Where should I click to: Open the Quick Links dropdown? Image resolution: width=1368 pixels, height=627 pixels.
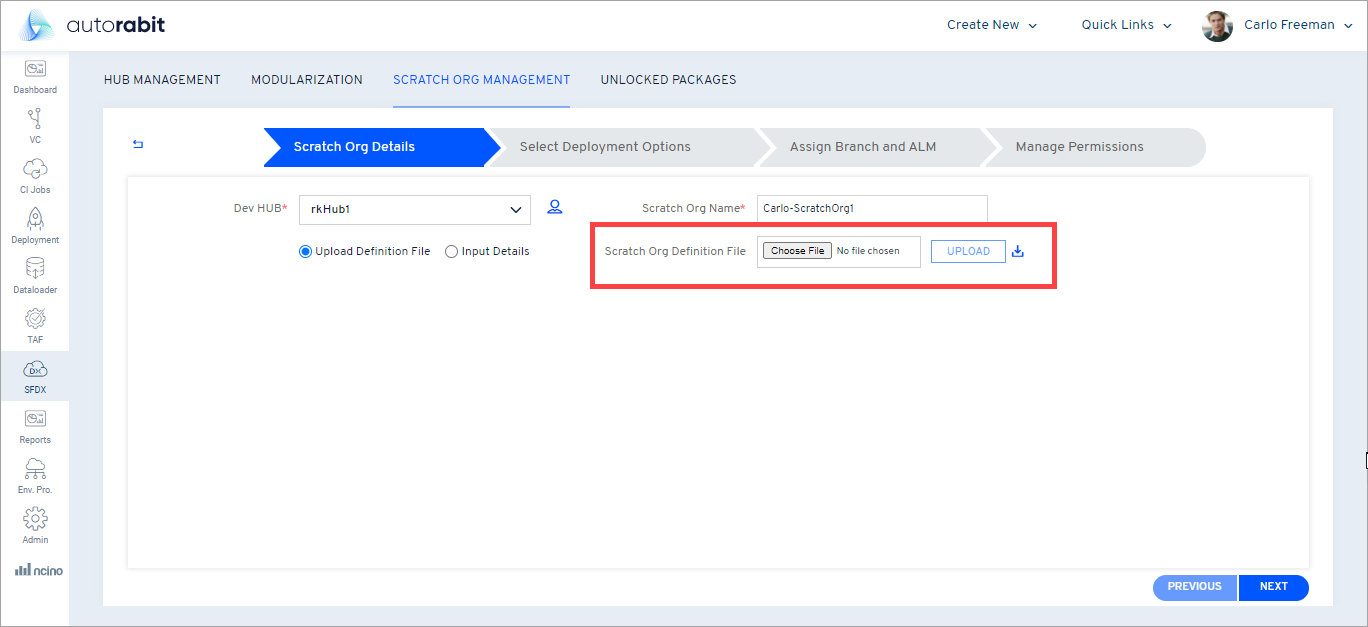1124,24
